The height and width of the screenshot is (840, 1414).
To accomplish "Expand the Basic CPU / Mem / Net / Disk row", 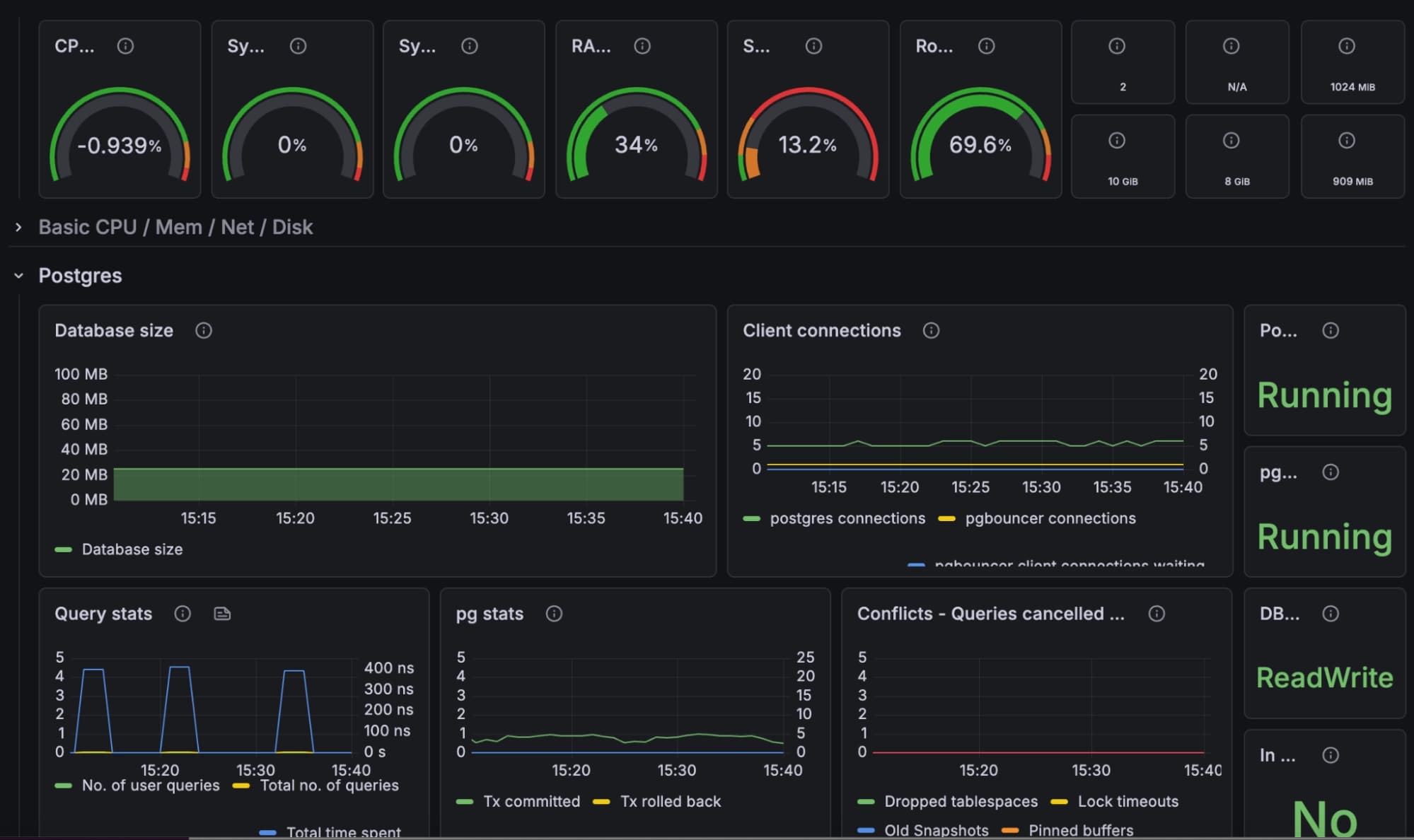I will point(18,227).
